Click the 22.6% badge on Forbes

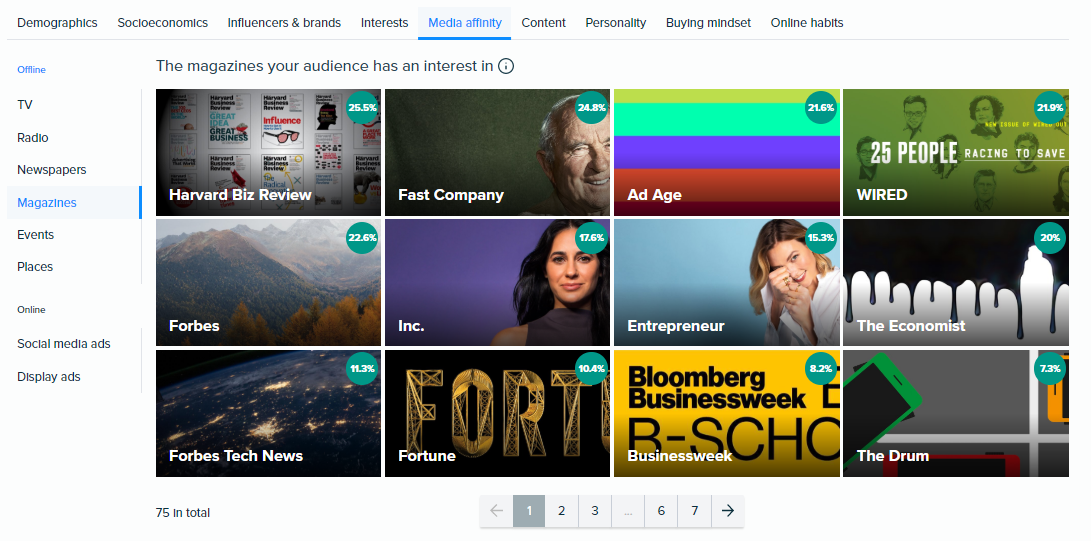pyautogui.click(x=362, y=238)
